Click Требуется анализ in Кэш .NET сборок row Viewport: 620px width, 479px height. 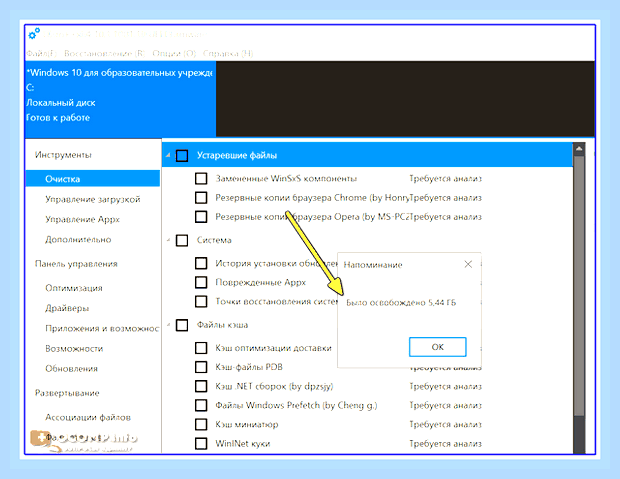click(446, 386)
